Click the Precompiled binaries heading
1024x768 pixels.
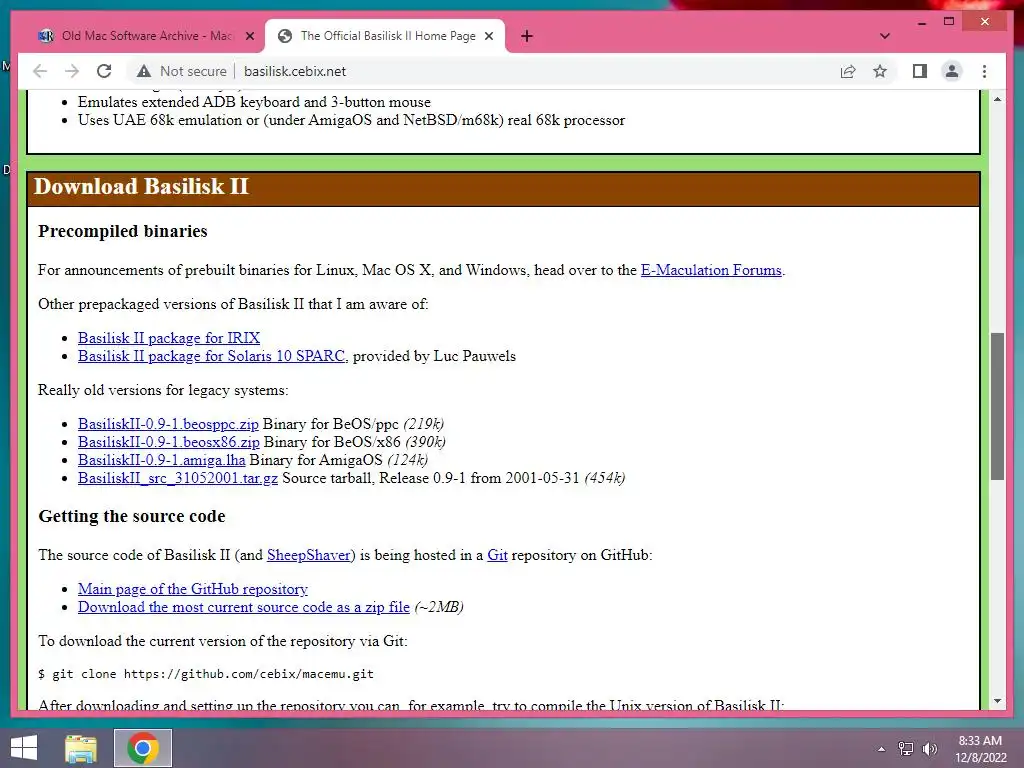click(x=123, y=231)
